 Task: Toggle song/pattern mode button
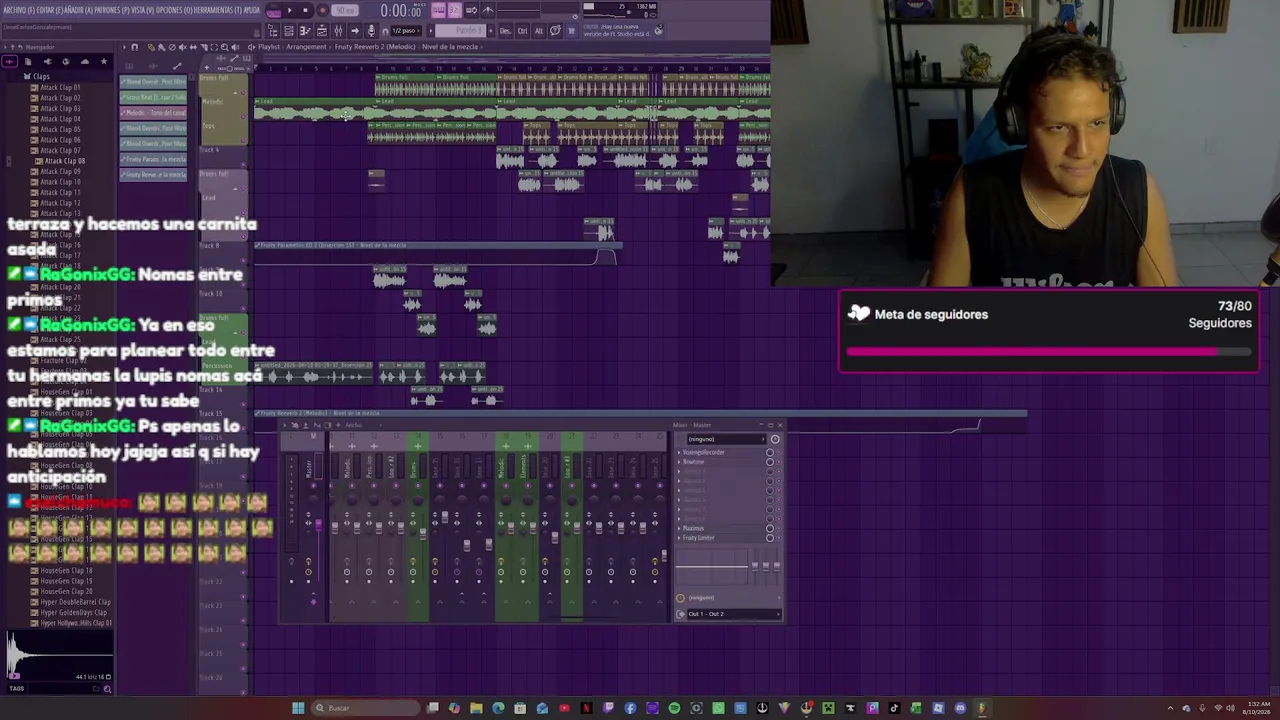tap(271, 11)
